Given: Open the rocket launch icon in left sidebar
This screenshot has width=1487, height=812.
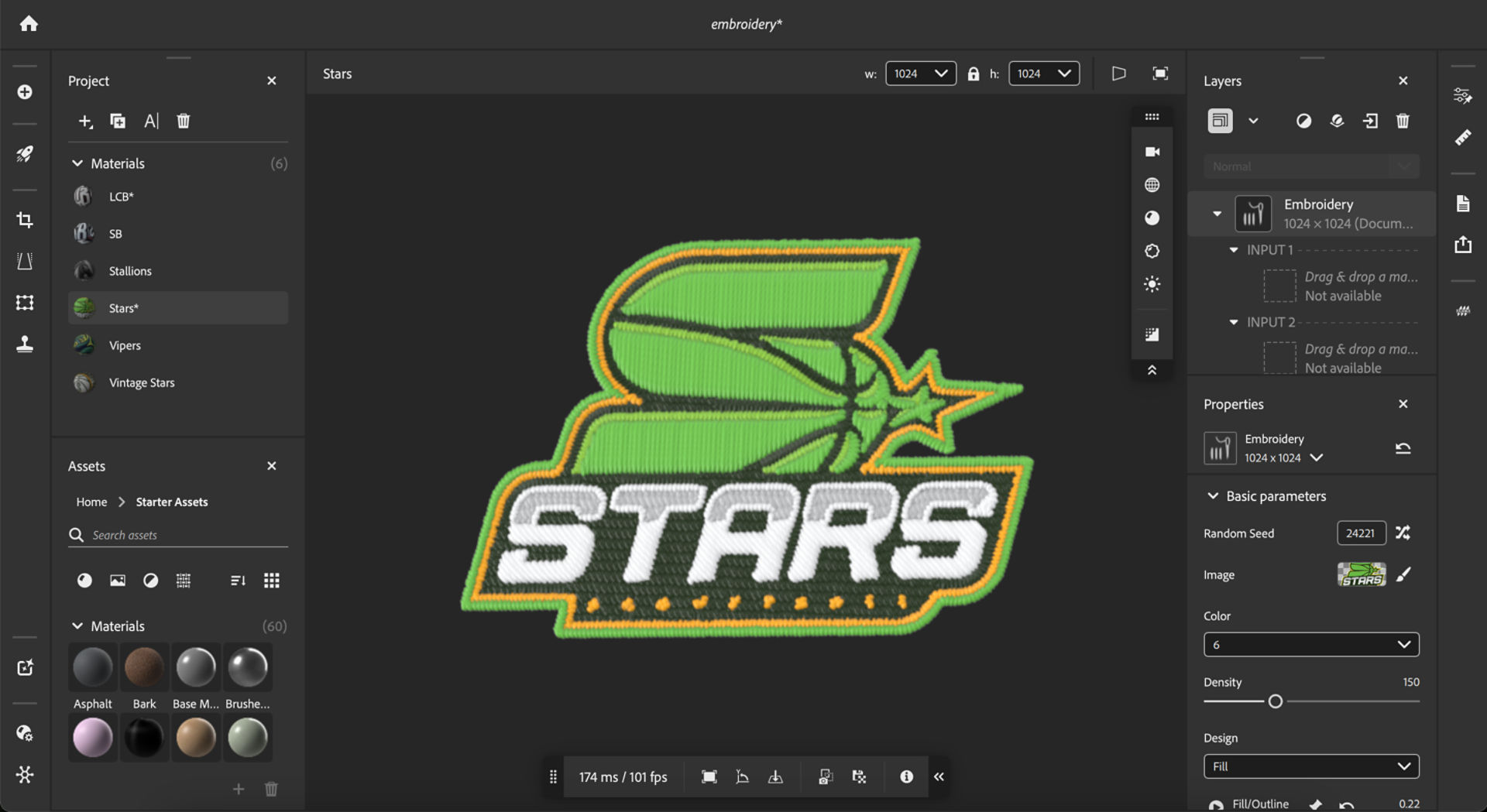Looking at the screenshot, I should [x=25, y=153].
